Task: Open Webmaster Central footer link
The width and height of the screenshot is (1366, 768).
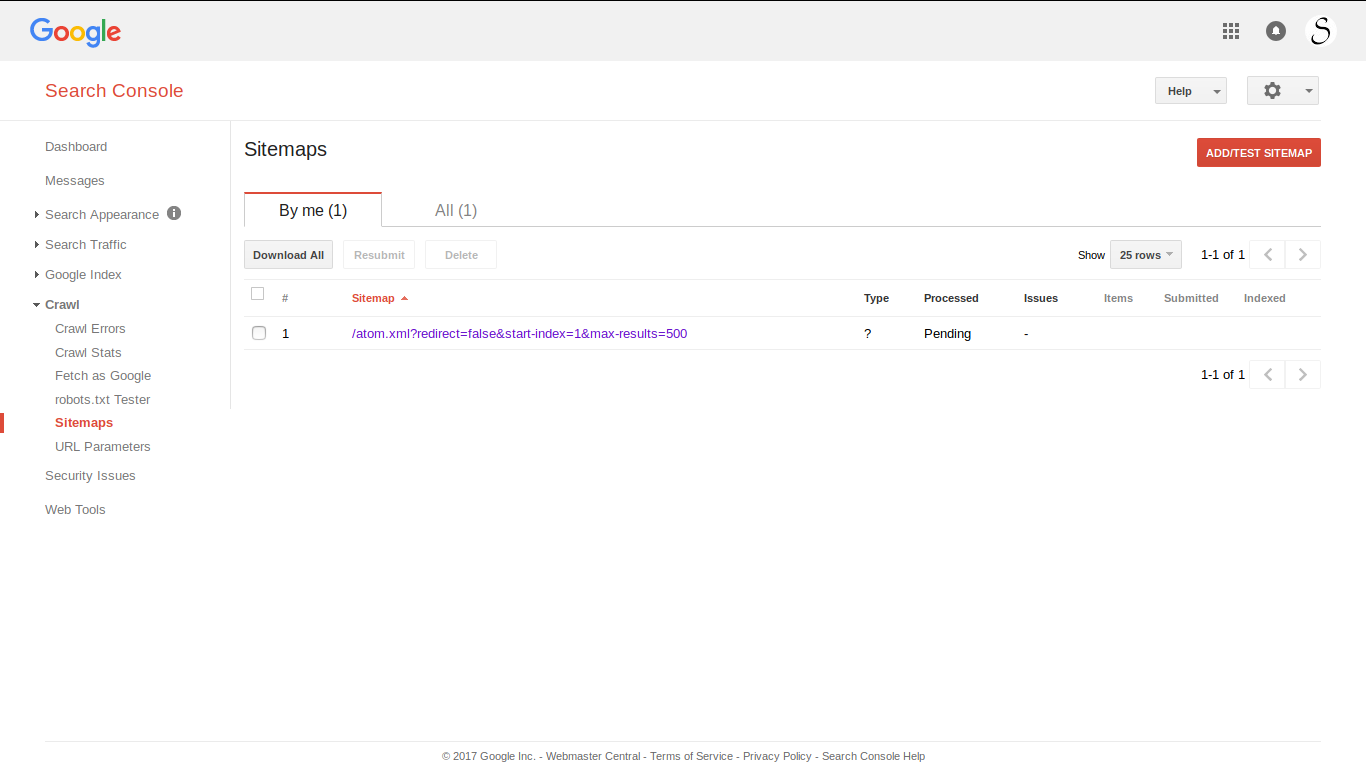Action: (x=593, y=756)
